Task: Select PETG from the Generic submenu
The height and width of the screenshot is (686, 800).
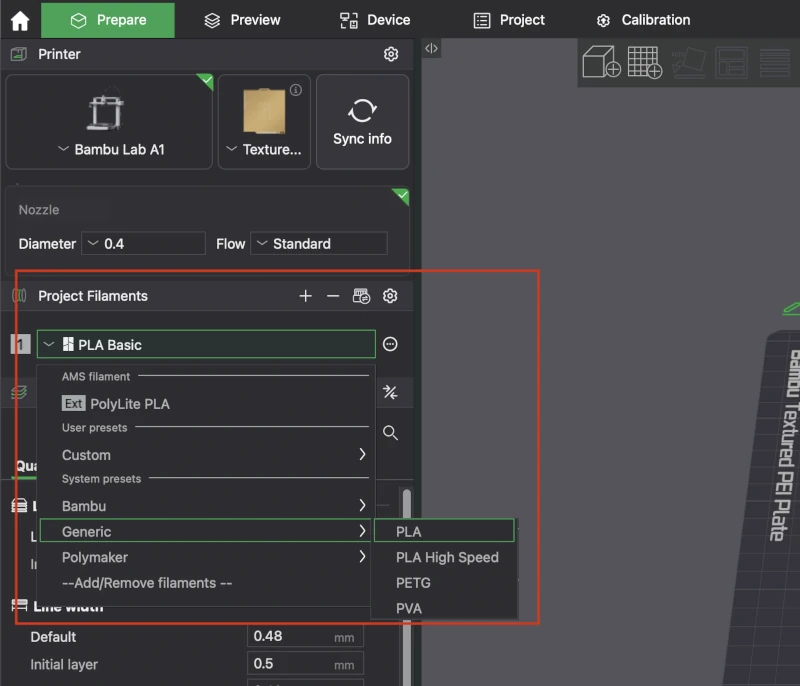Action: pos(444,582)
